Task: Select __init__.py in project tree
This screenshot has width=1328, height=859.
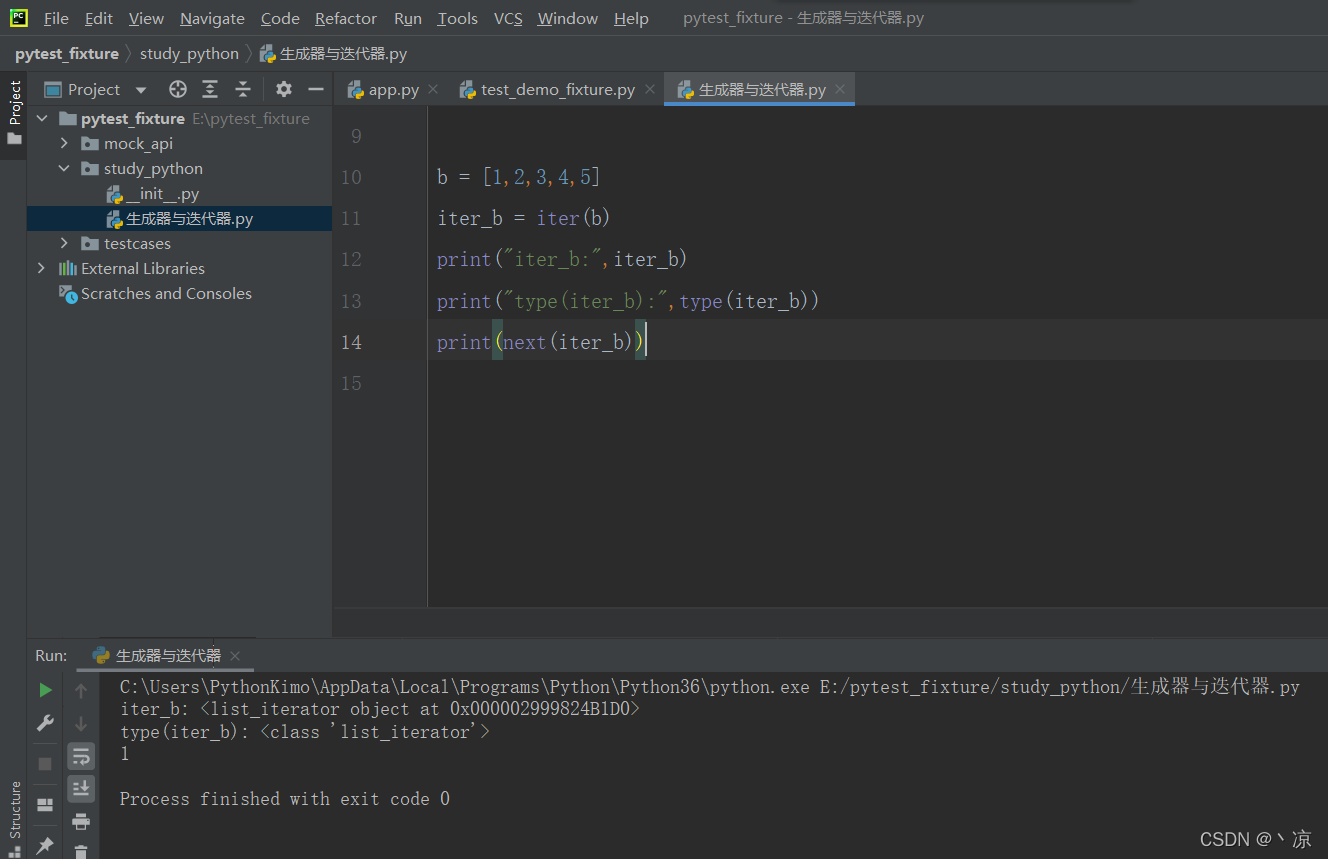Action: 162,193
